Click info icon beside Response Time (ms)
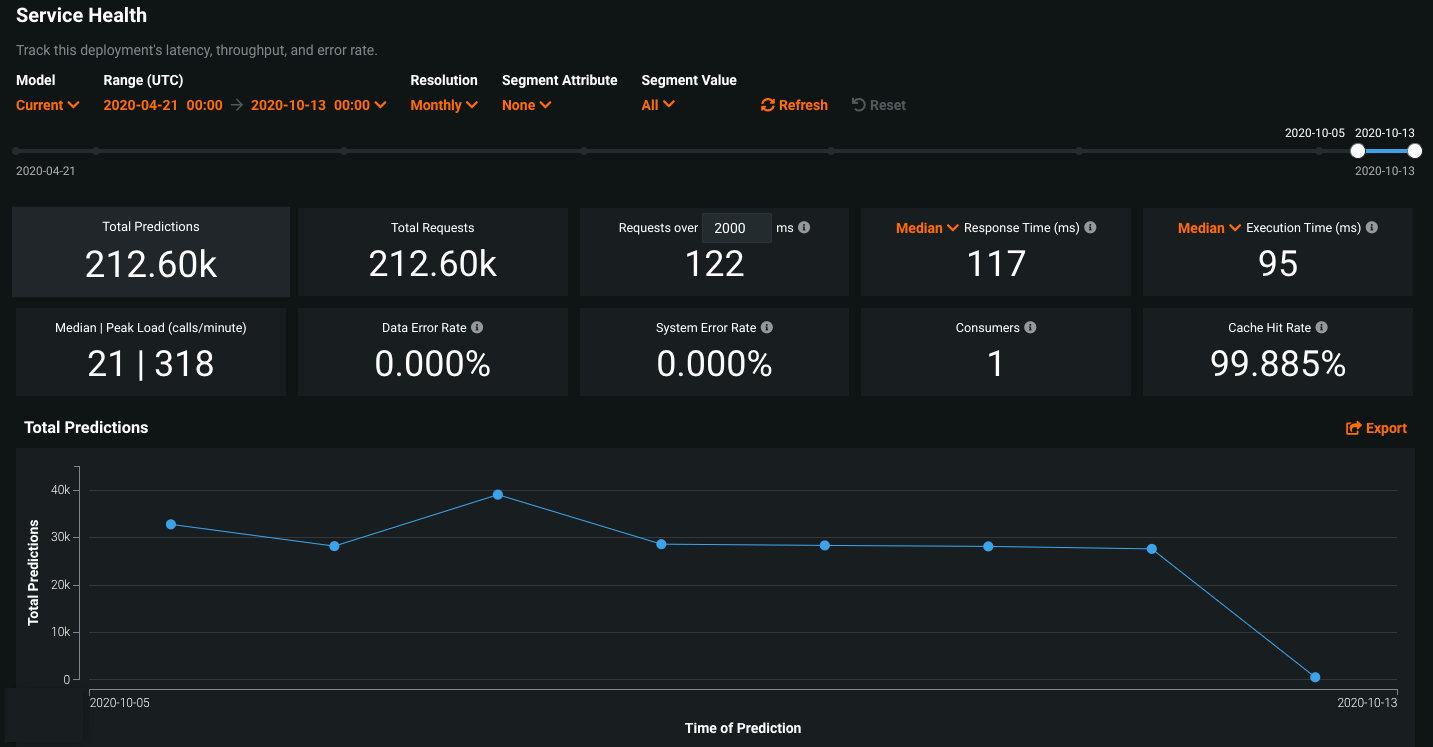This screenshot has width=1433, height=747. pos(1090,228)
